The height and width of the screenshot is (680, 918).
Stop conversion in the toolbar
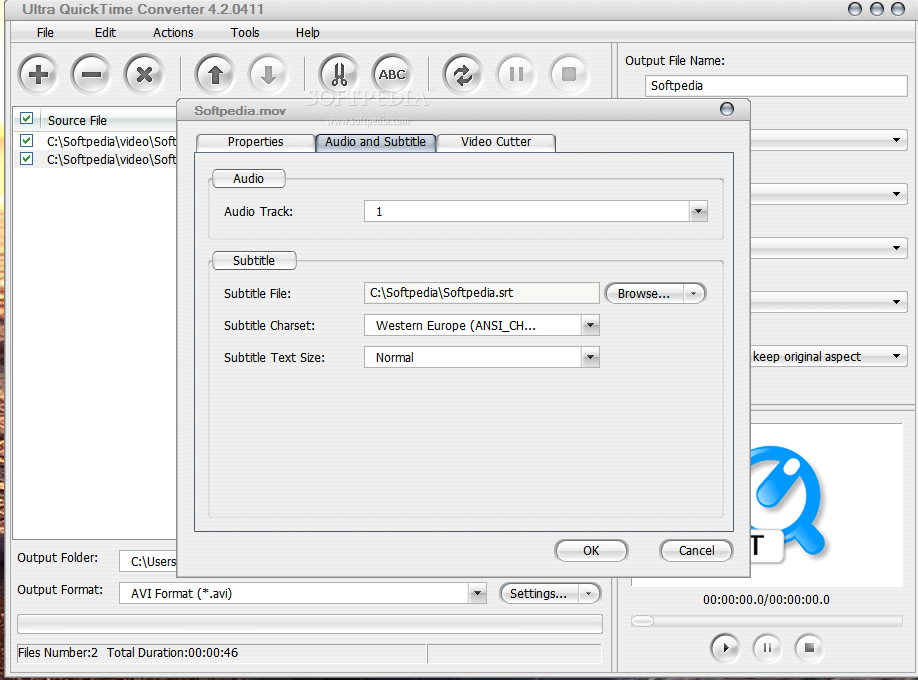(568, 74)
